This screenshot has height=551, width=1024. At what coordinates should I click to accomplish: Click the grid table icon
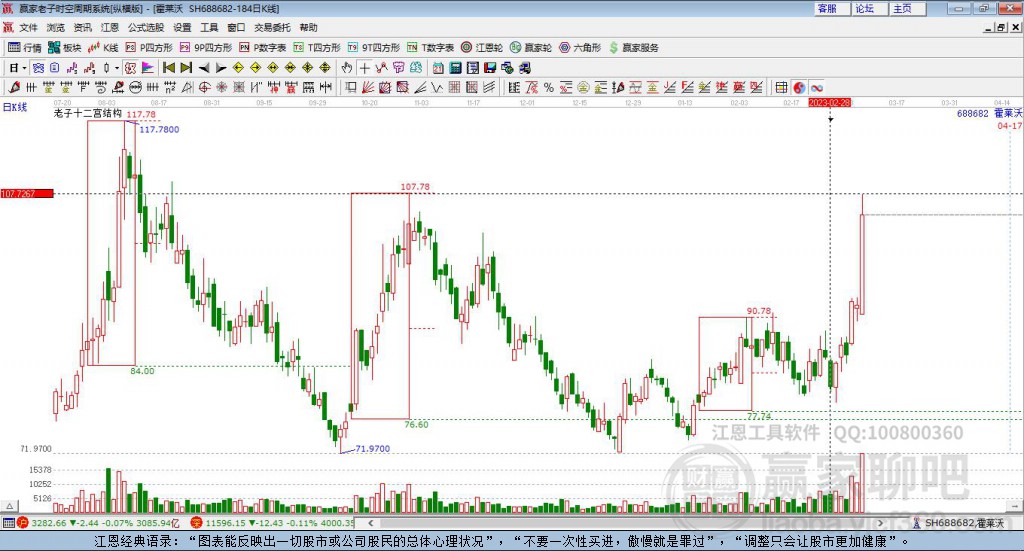tap(781, 87)
